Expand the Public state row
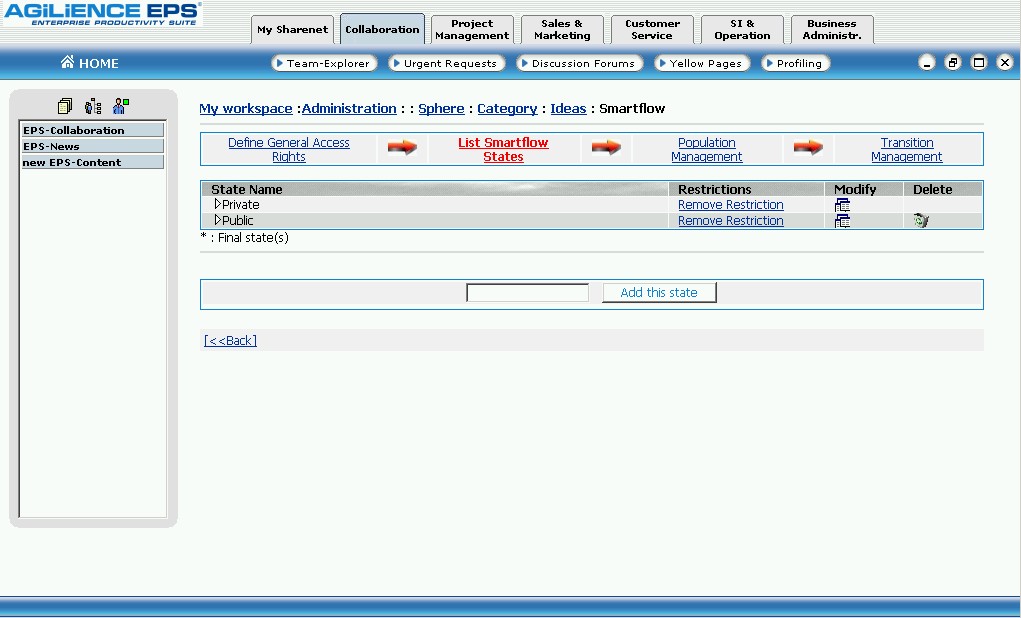 (x=218, y=220)
